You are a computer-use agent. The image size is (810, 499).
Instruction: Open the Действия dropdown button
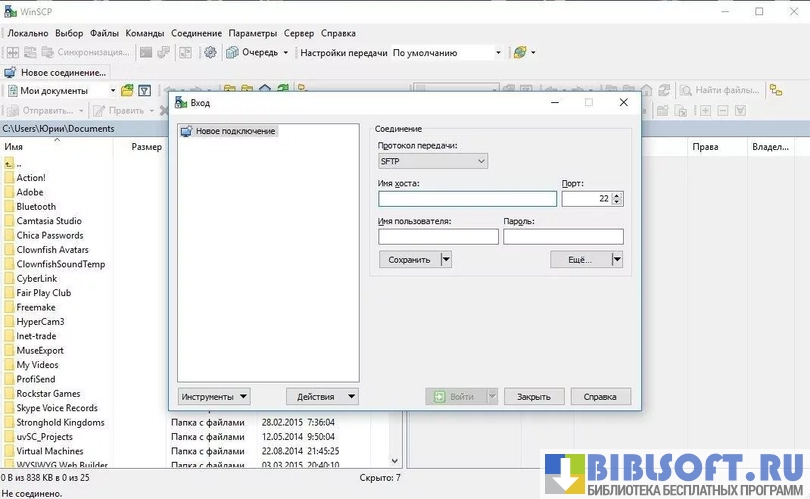click(321, 396)
